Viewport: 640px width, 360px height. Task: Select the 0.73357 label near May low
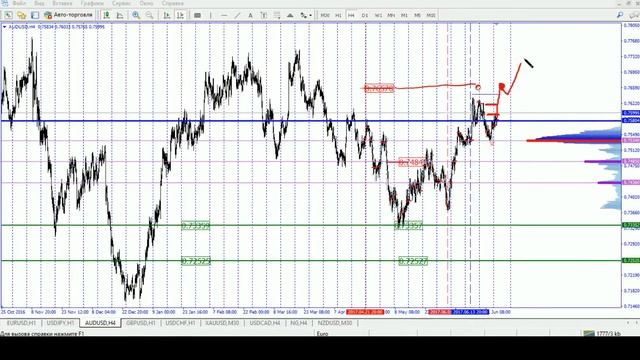point(409,226)
